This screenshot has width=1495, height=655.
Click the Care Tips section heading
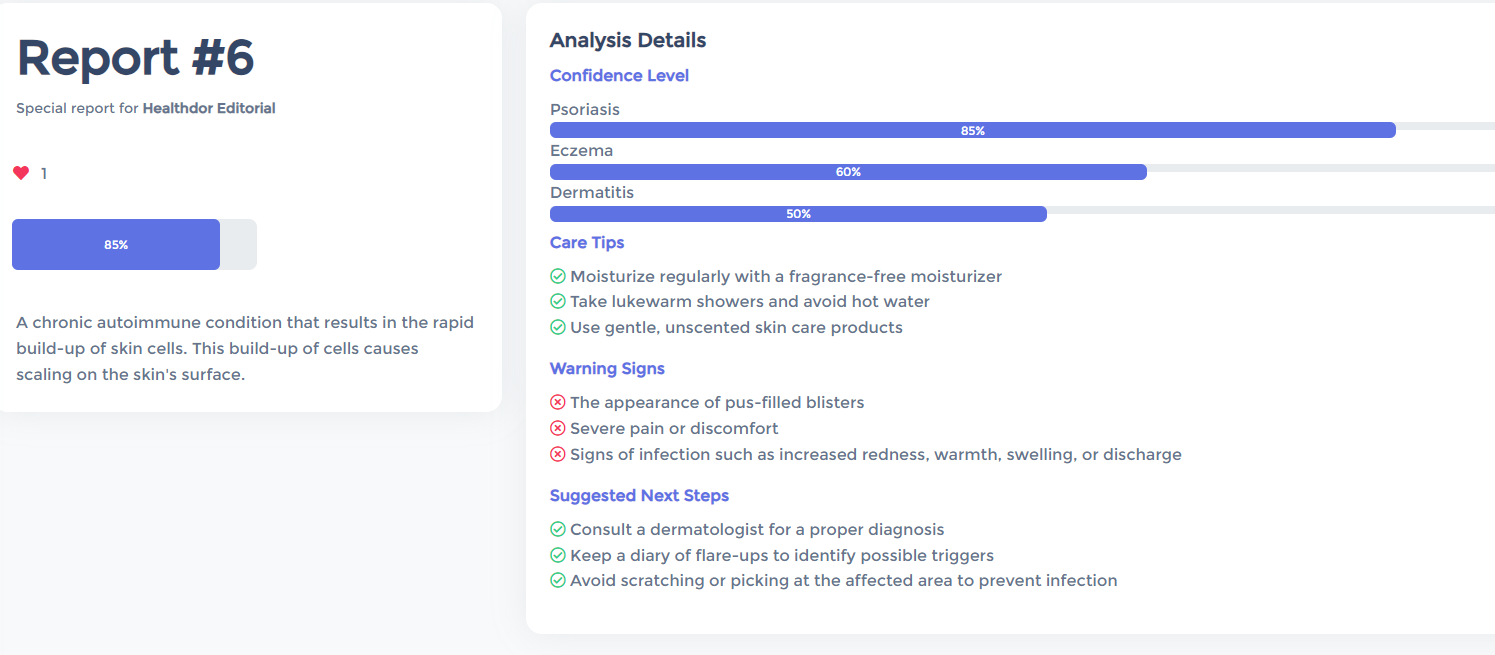587,243
